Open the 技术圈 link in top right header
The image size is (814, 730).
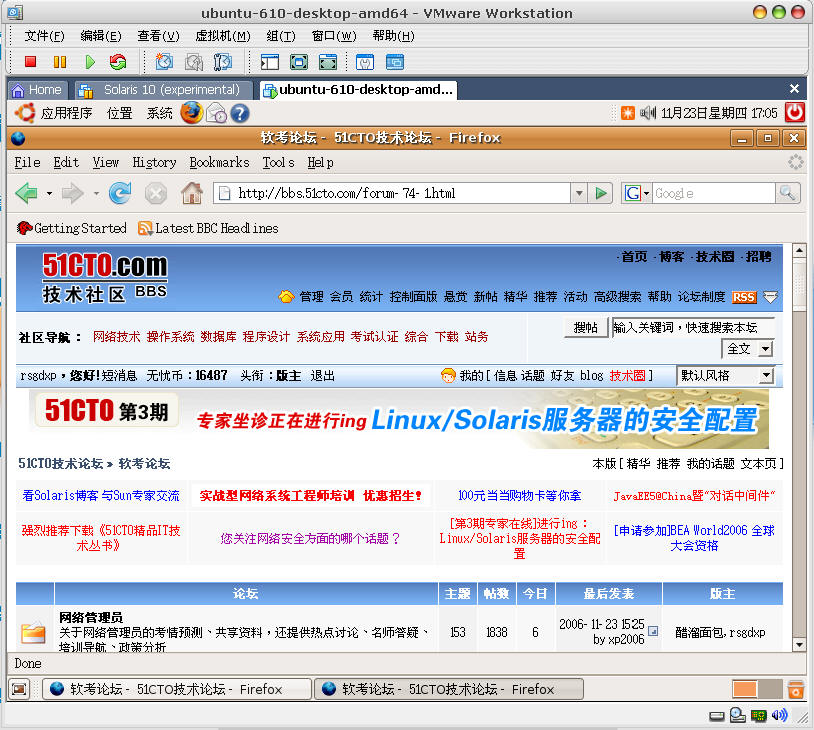tap(715, 256)
